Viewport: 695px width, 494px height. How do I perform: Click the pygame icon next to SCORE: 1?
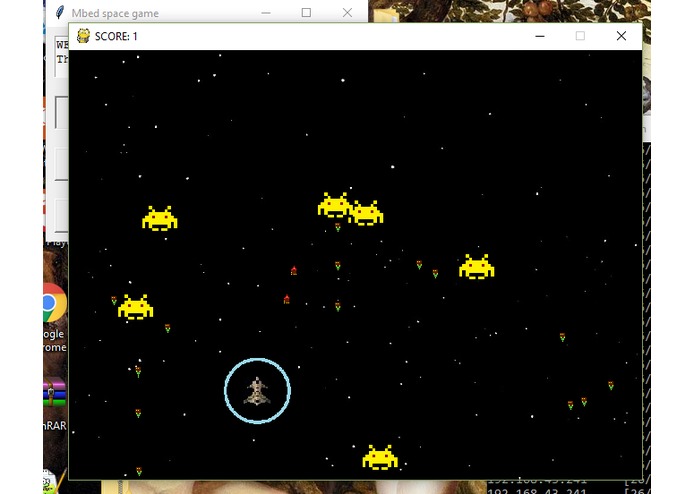pos(83,36)
